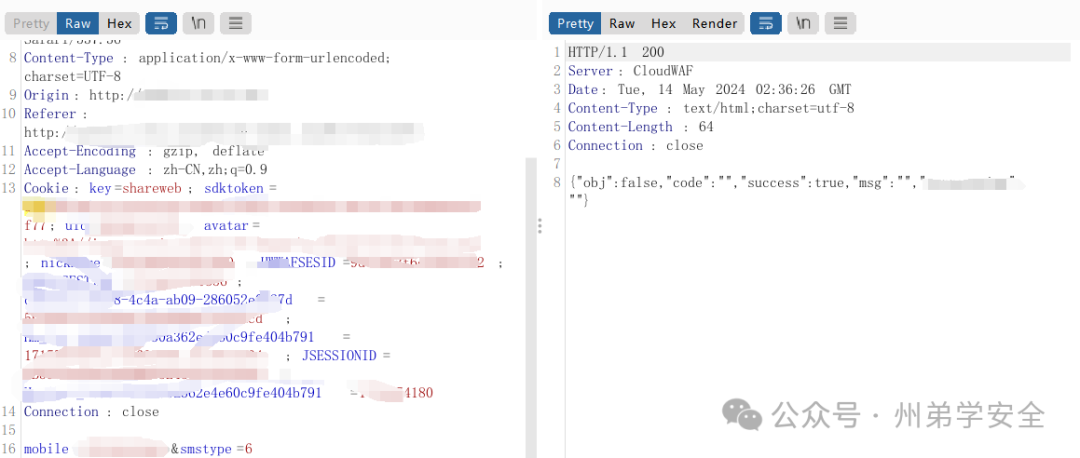Toggle show non-printable chars in response panel
This screenshot has width=1080, height=458.
click(x=803, y=23)
